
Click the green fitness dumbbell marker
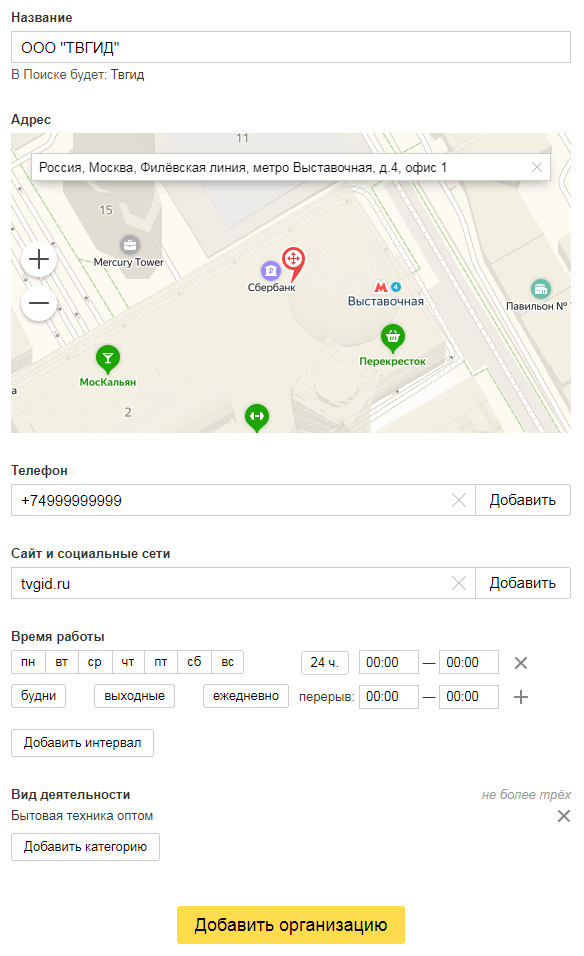pyautogui.click(x=257, y=418)
